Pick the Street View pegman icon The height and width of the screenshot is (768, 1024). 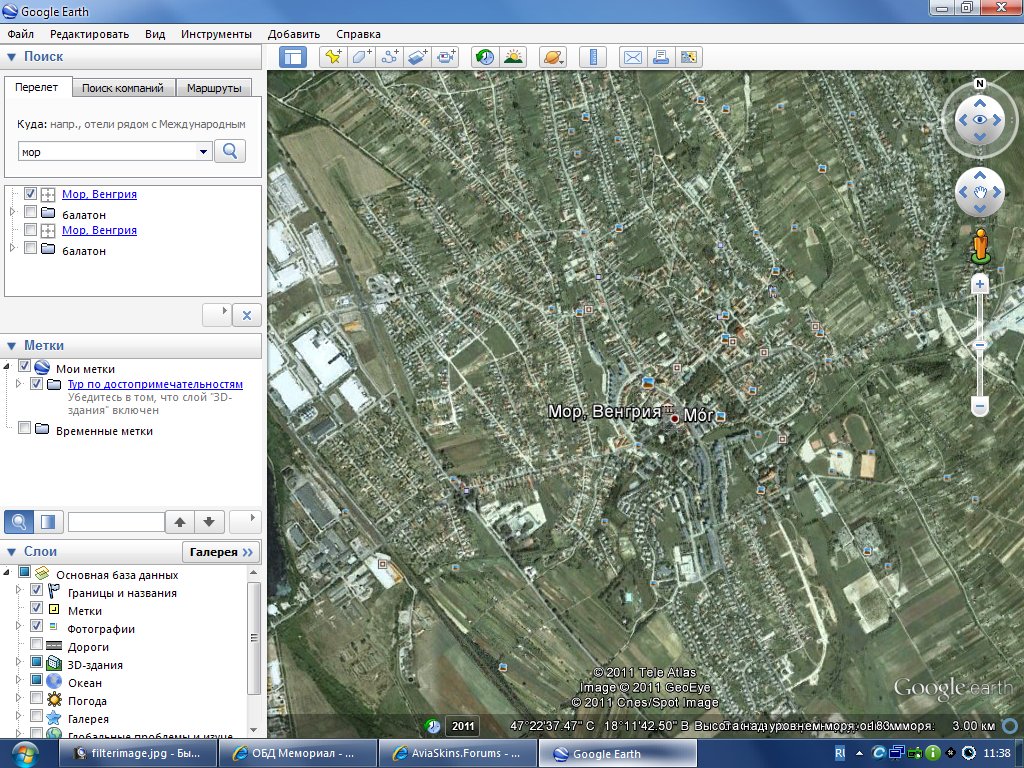click(x=980, y=247)
